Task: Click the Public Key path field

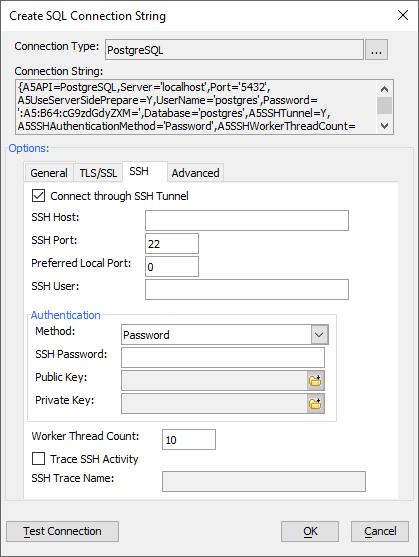Action: pyautogui.click(x=214, y=380)
